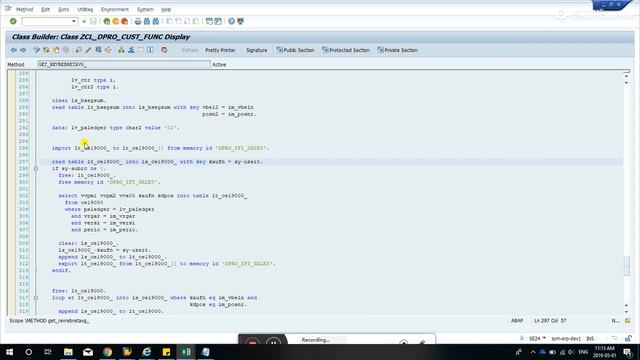Collapse the IF block at line 298

click(36, 169)
